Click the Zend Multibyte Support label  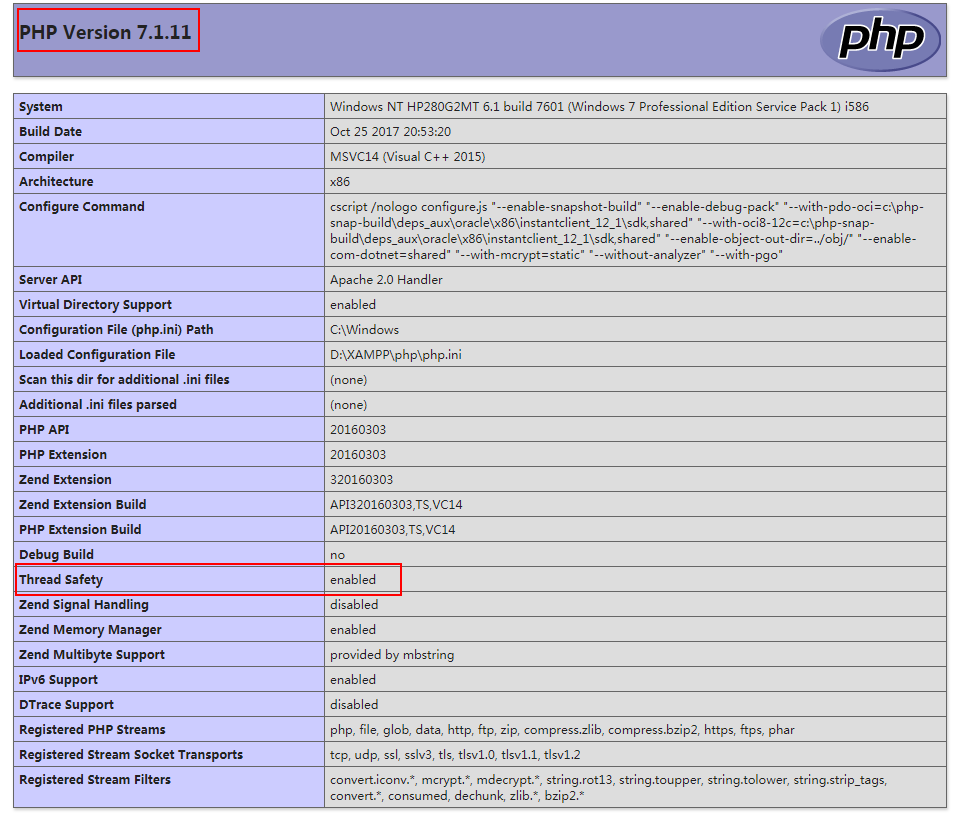pos(92,654)
